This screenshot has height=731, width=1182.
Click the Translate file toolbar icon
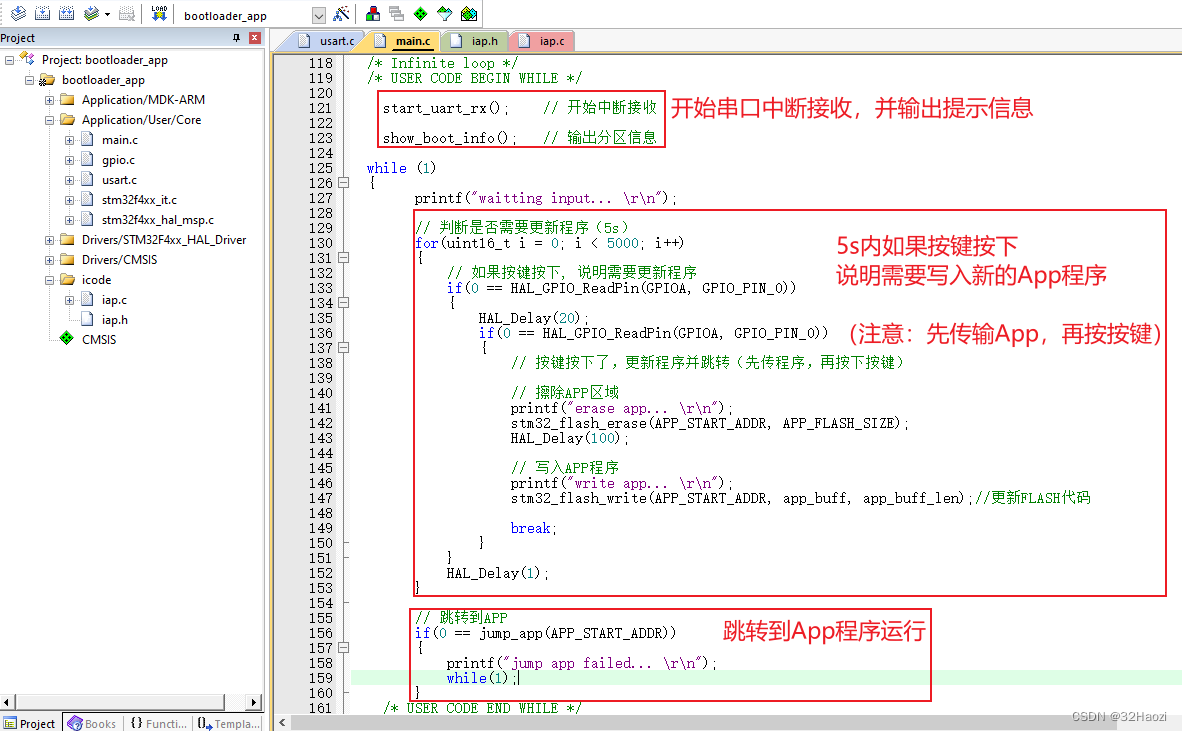coord(18,14)
